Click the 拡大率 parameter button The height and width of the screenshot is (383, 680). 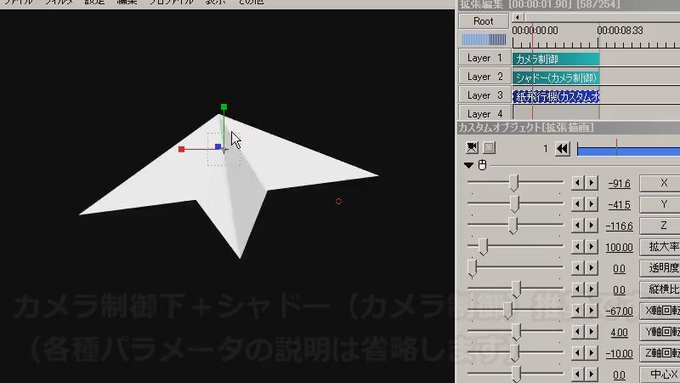660,246
